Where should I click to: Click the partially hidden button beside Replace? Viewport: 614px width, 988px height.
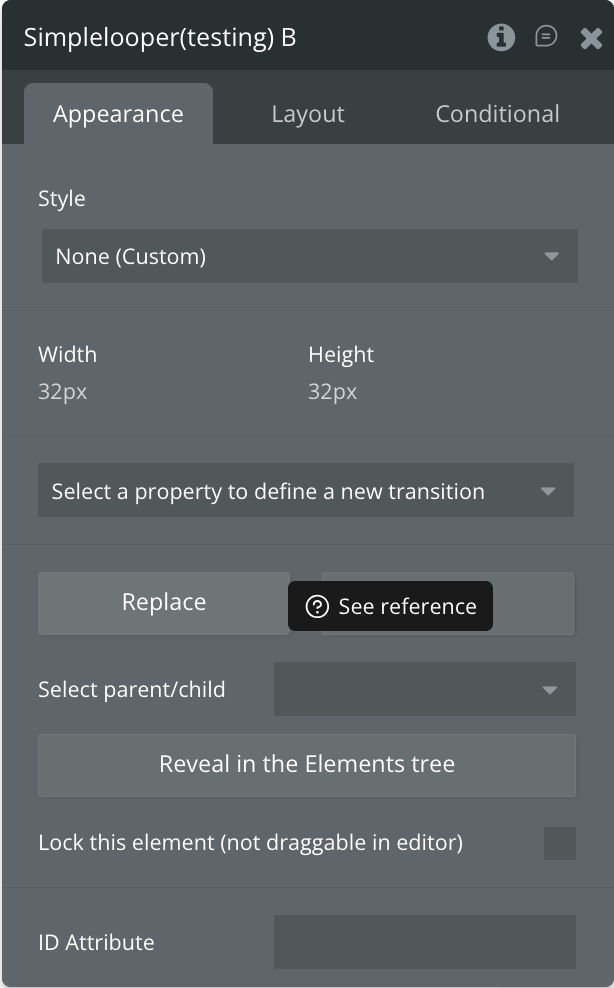[x=533, y=603]
